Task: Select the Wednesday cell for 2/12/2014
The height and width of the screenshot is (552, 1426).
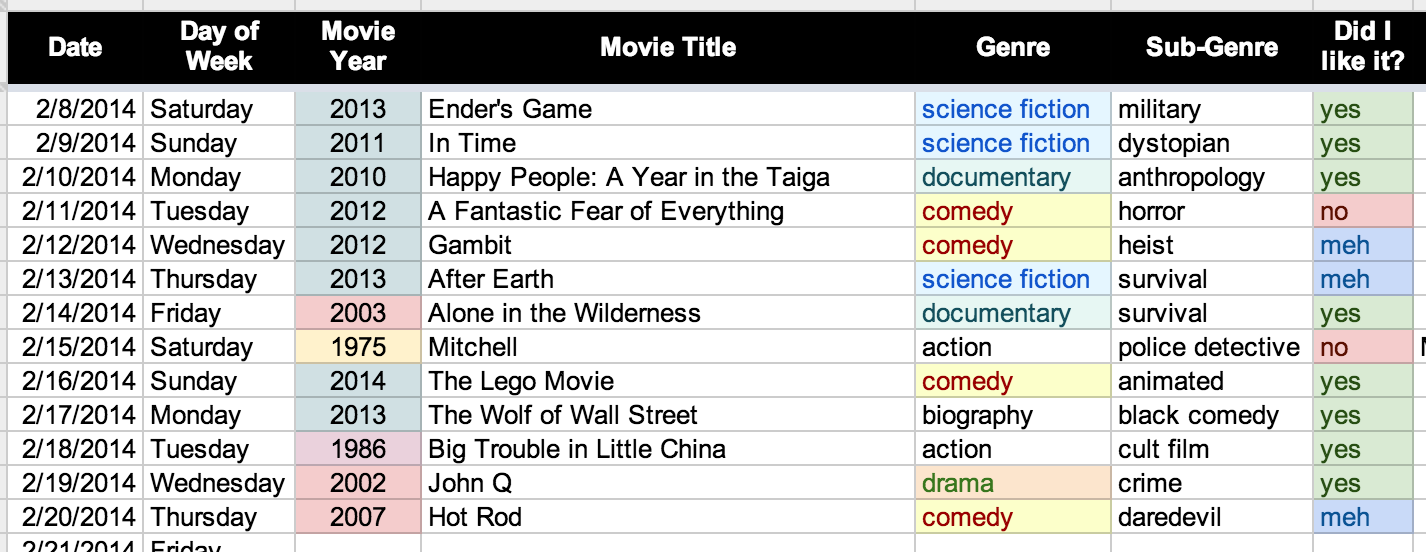Action: (x=218, y=245)
